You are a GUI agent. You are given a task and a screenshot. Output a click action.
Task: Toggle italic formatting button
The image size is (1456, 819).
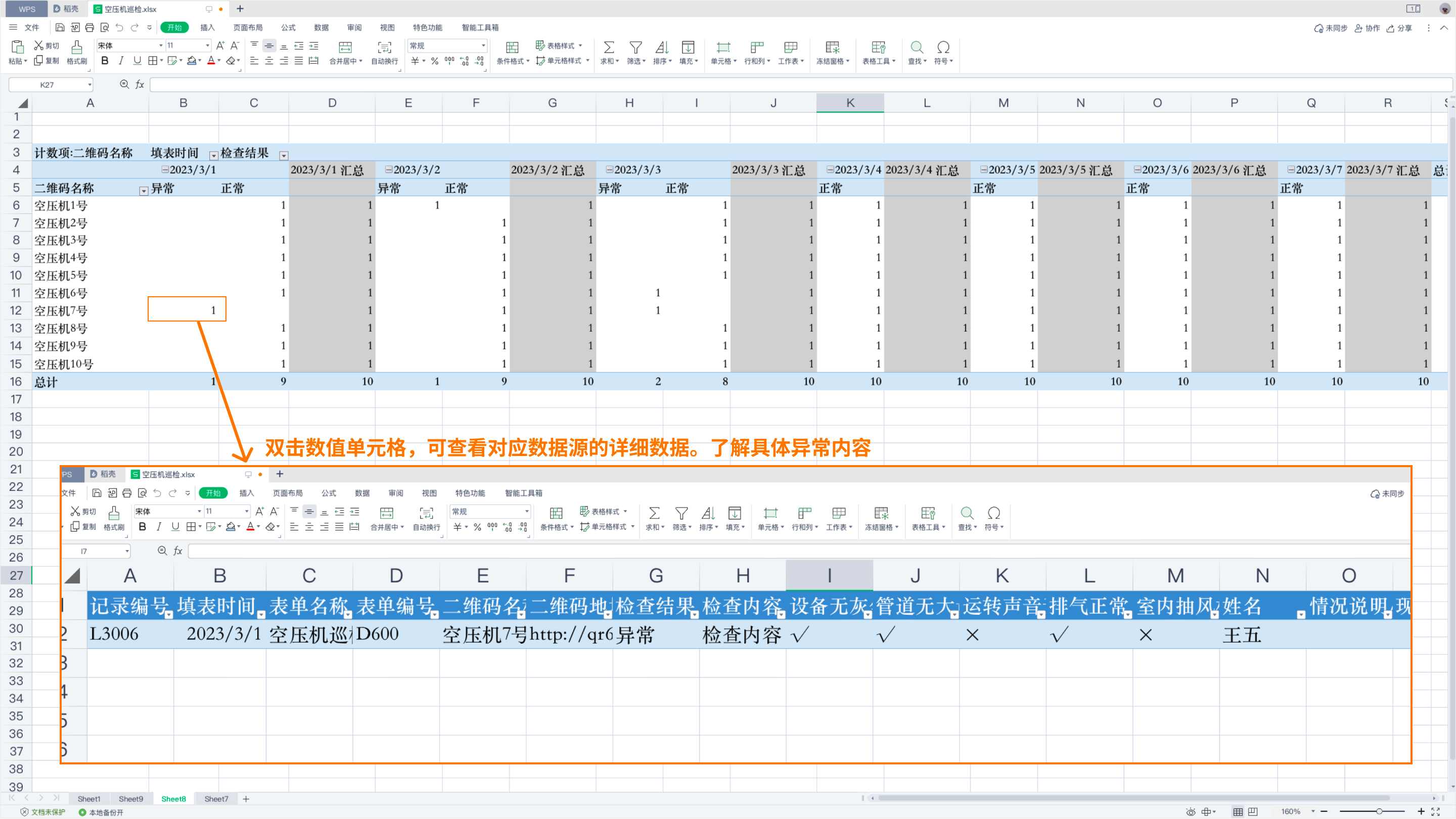[120, 61]
